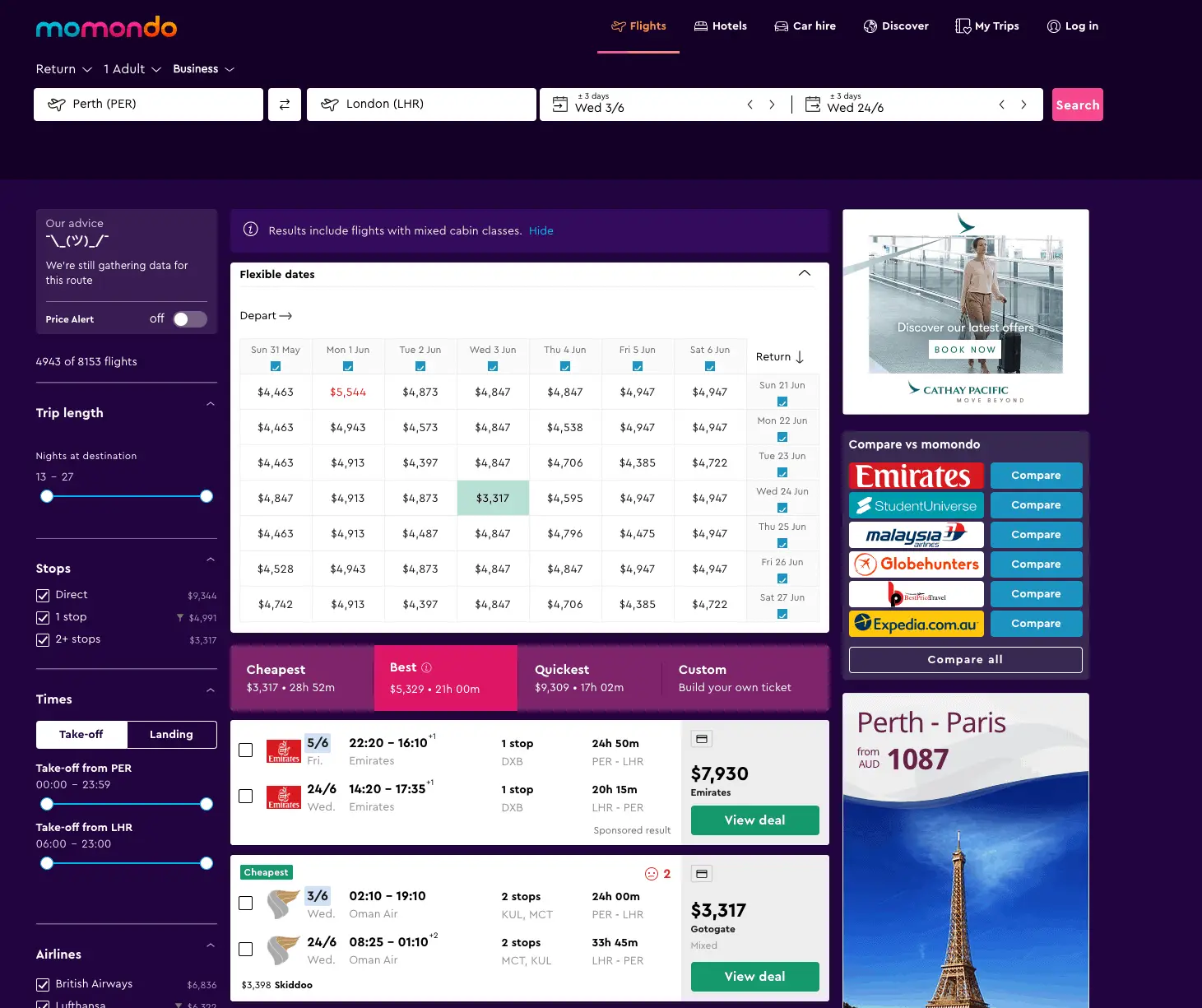Open the Business cabin class dropdown

pyautogui.click(x=202, y=68)
